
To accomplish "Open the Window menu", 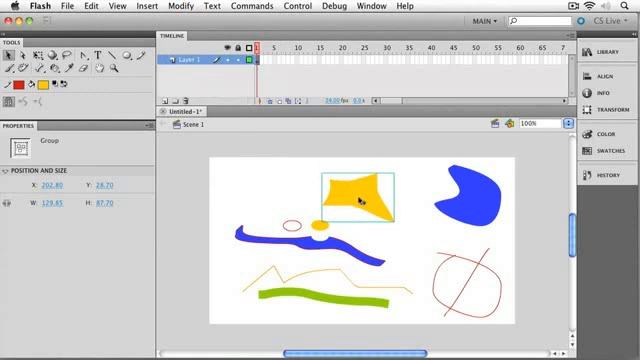I will [x=371, y=6].
